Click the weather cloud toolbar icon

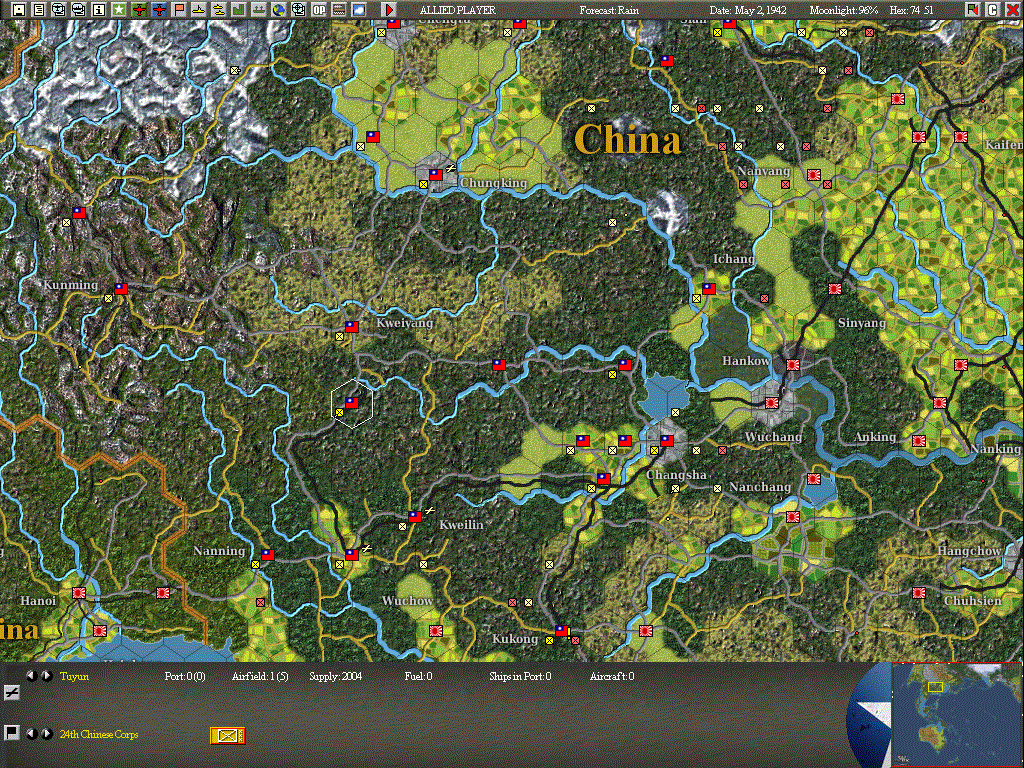[x=359, y=10]
